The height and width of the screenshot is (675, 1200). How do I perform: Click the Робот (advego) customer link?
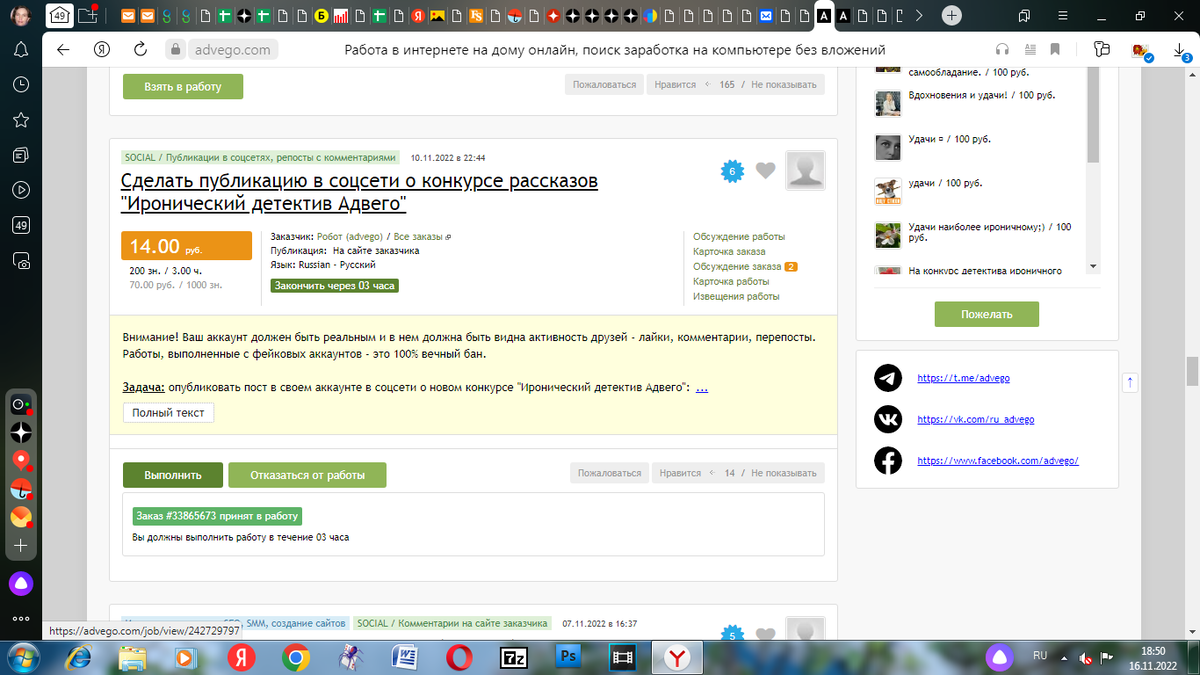(x=352, y=237)
